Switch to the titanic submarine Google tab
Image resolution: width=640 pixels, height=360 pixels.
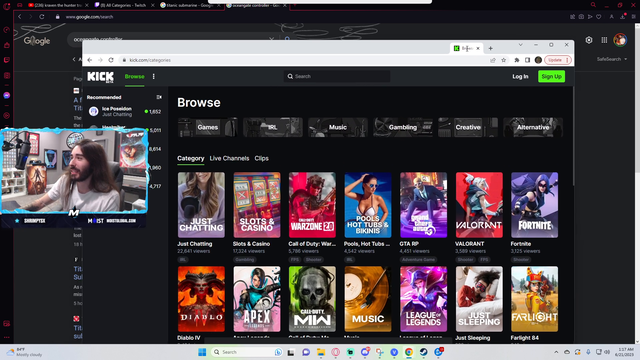(189, 5)
